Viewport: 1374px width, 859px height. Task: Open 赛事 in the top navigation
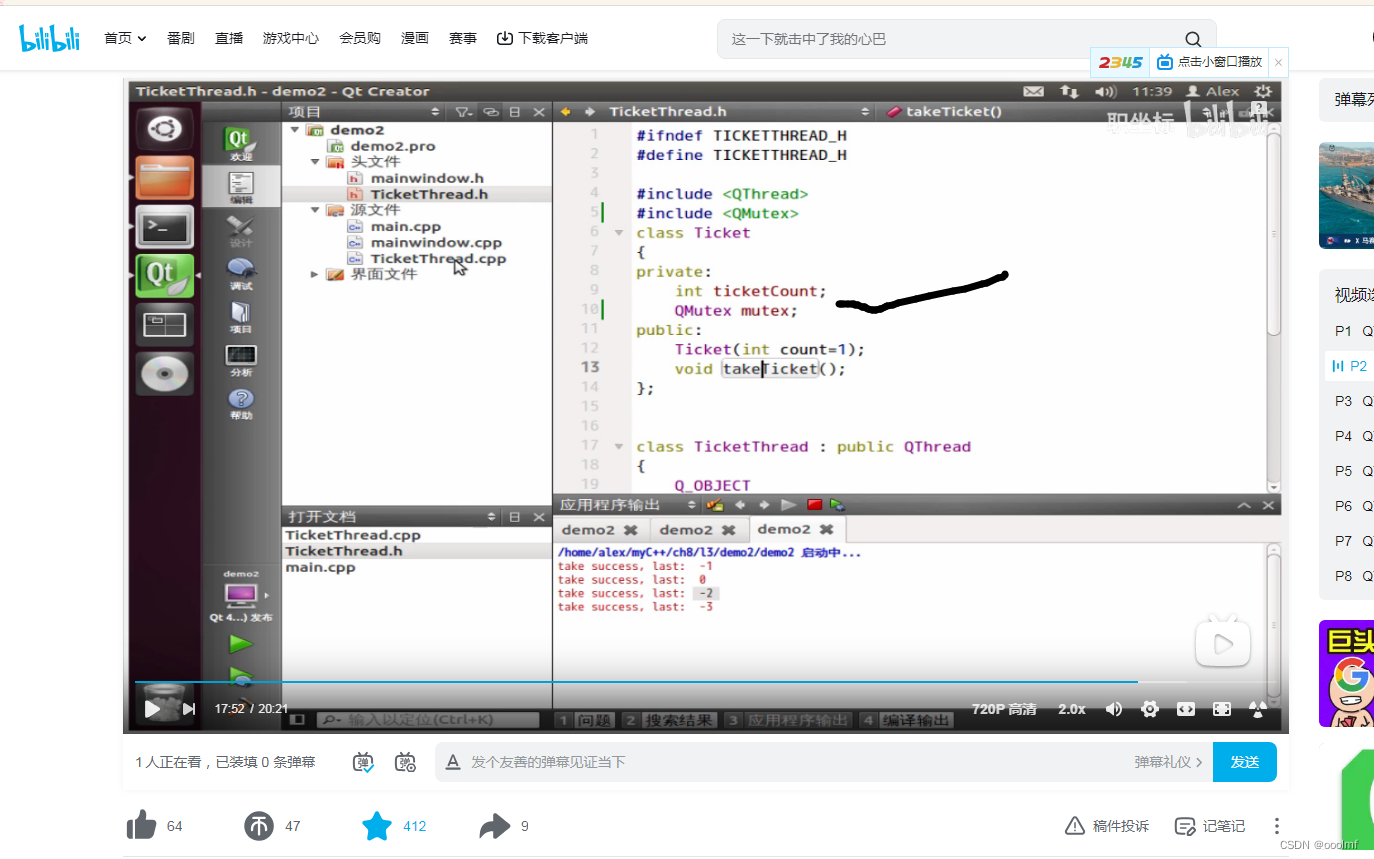point(463,38)
